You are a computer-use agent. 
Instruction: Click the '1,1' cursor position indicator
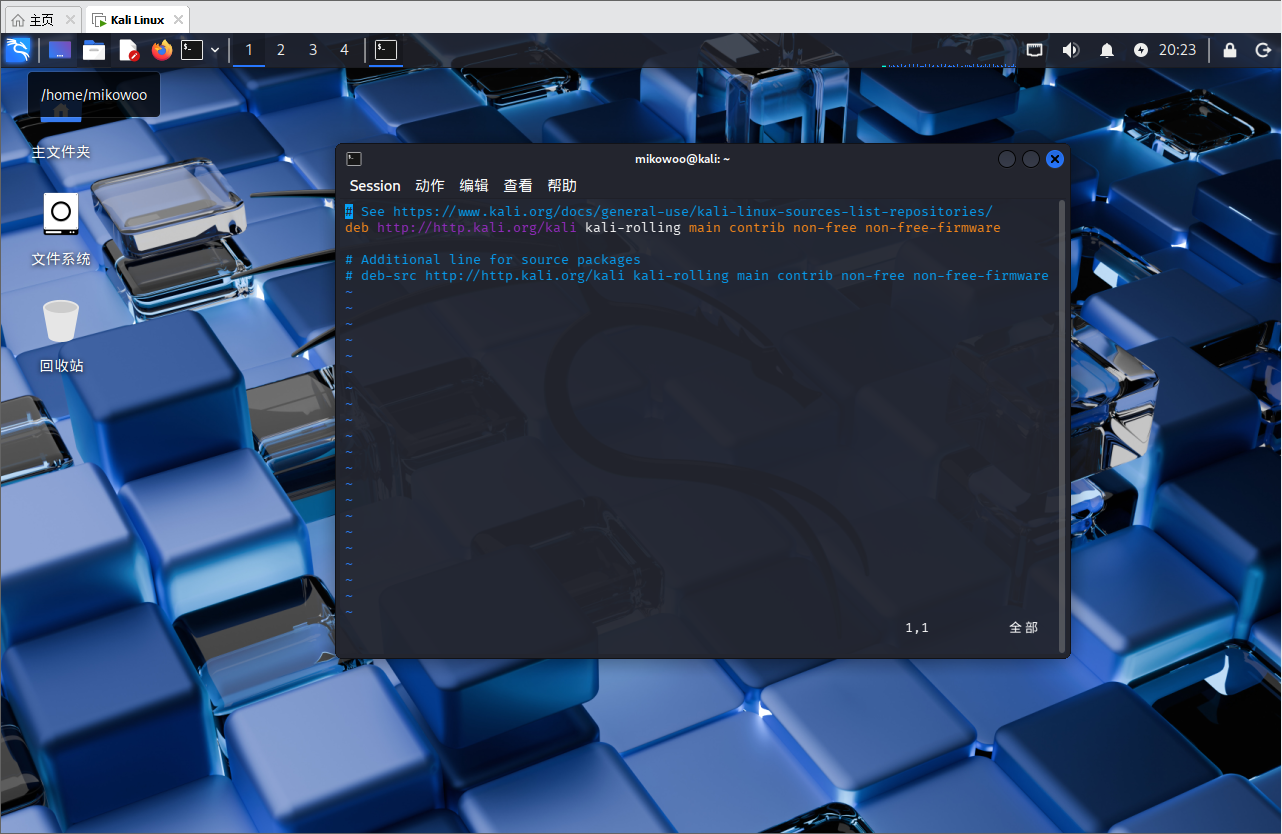pos(917,628)
